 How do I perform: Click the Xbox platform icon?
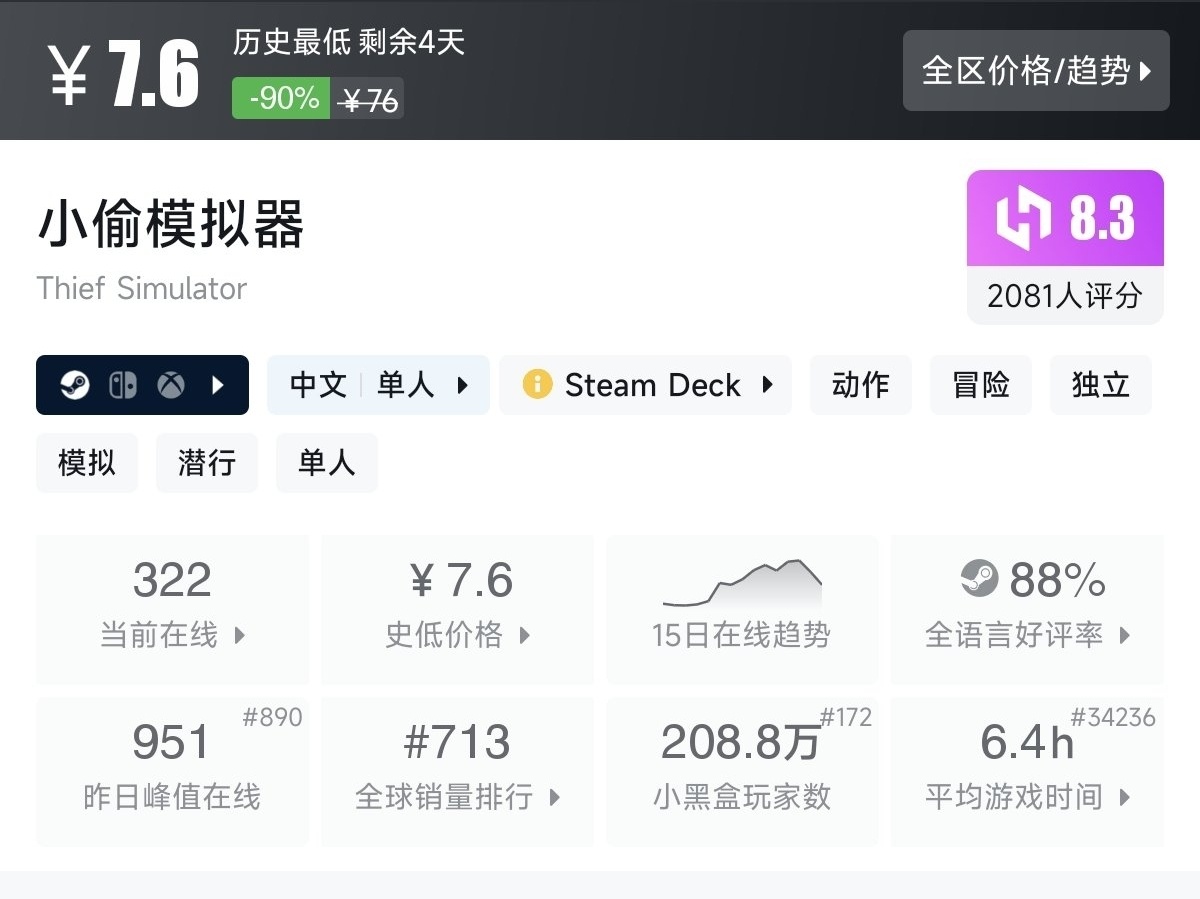coord(171,385)
